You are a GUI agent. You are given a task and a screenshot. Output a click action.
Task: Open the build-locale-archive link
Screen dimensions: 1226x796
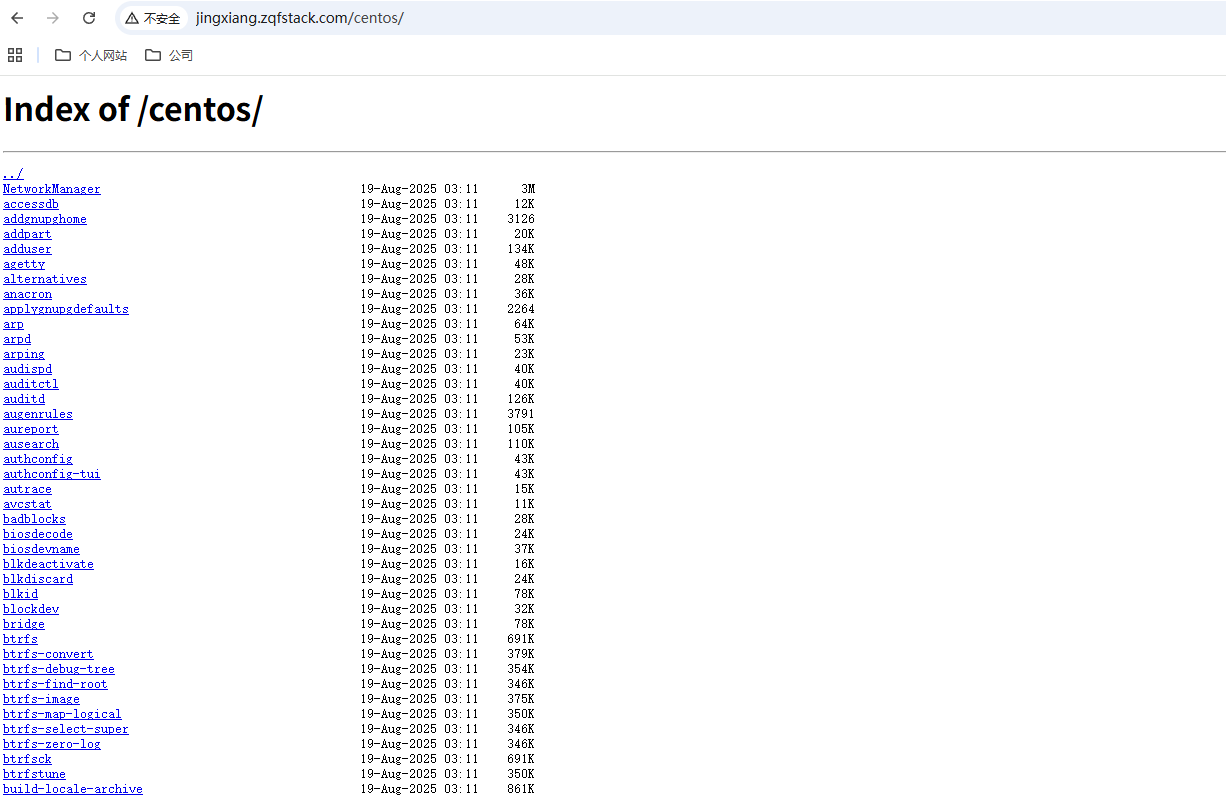click(72, 789)
